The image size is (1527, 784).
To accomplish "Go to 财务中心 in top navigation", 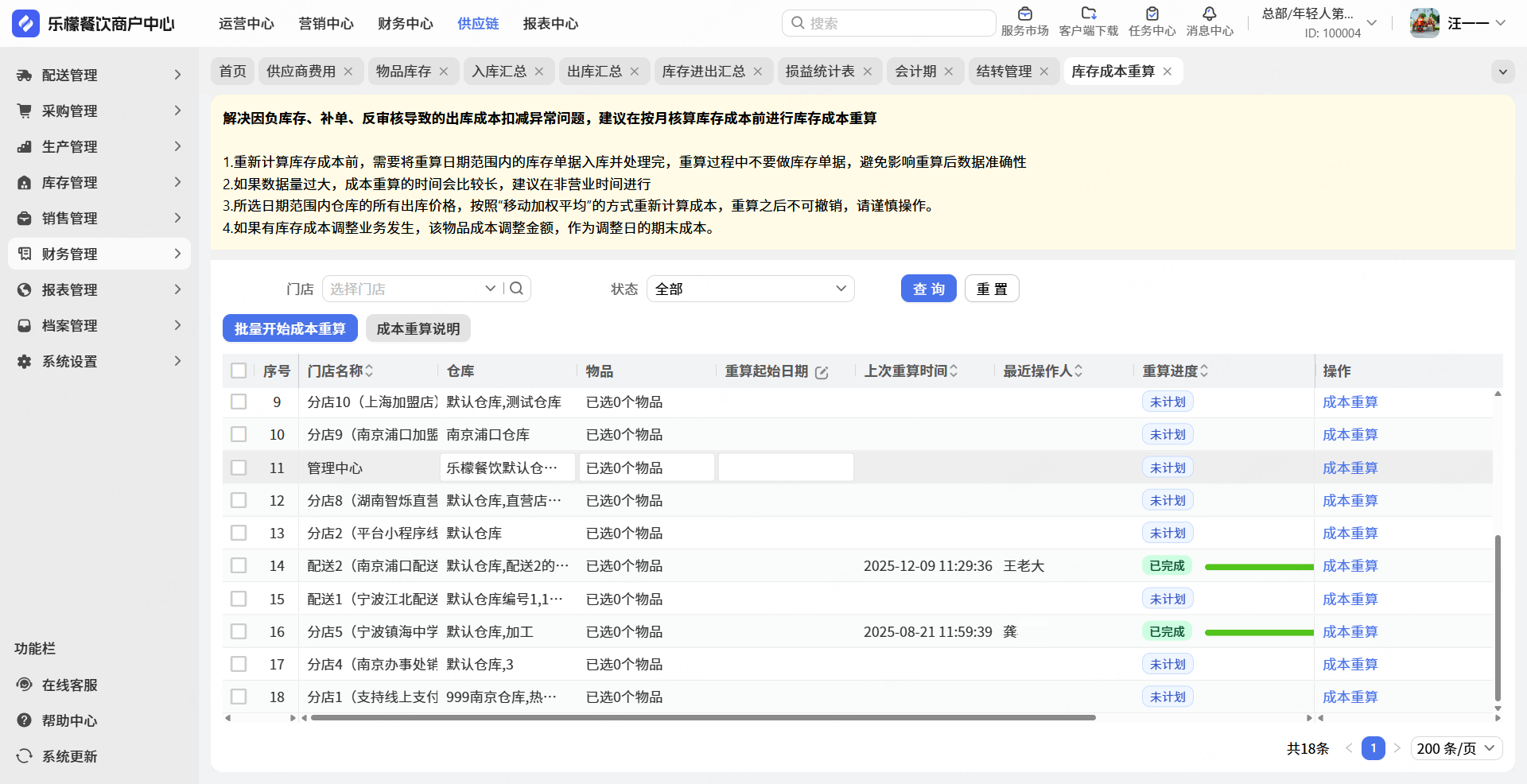I will (x=406, y=24).
